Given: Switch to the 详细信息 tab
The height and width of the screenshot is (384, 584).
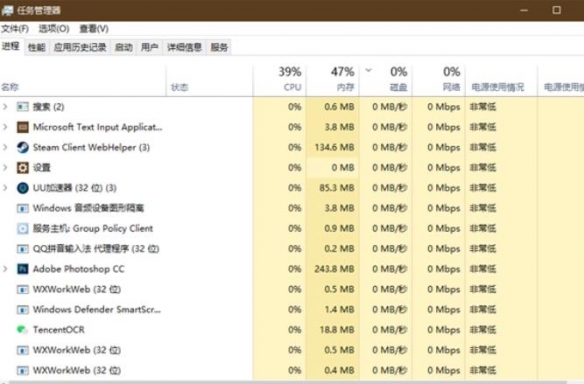Looking at the screenshot, I should click(184, 47).
